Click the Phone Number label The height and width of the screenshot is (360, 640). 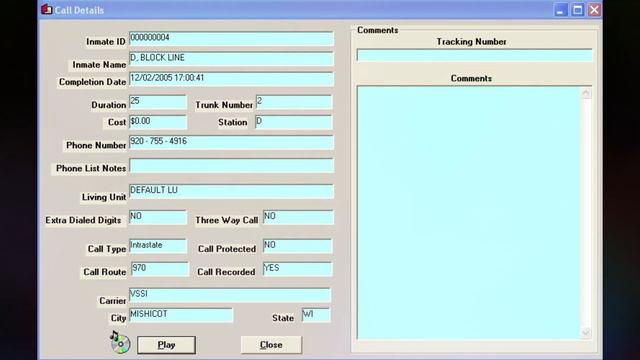(x=96, y=145)
